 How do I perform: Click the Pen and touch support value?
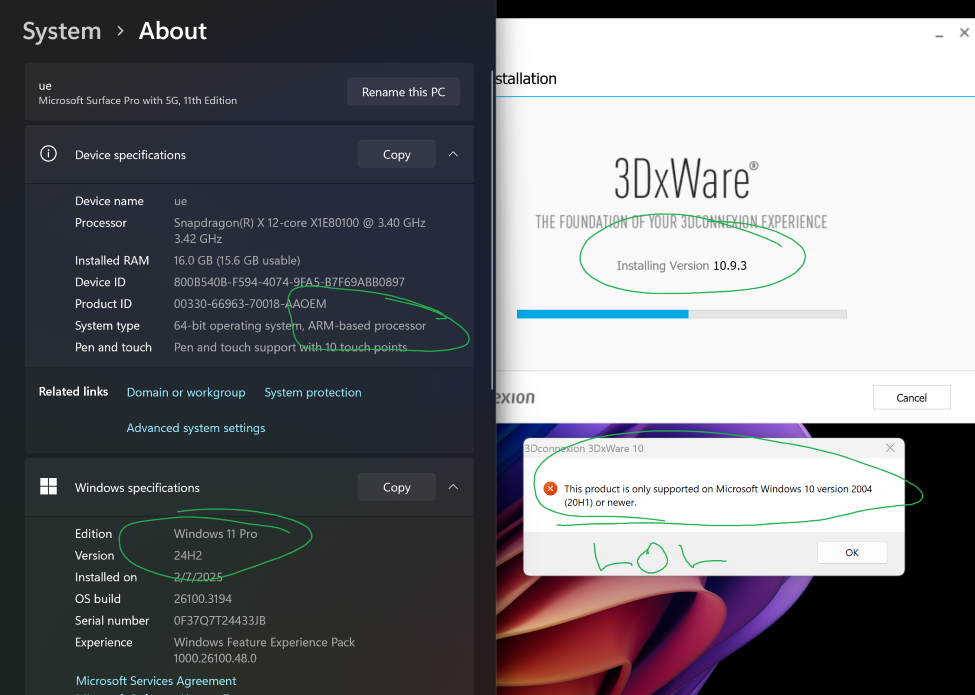tap(290, 348)
